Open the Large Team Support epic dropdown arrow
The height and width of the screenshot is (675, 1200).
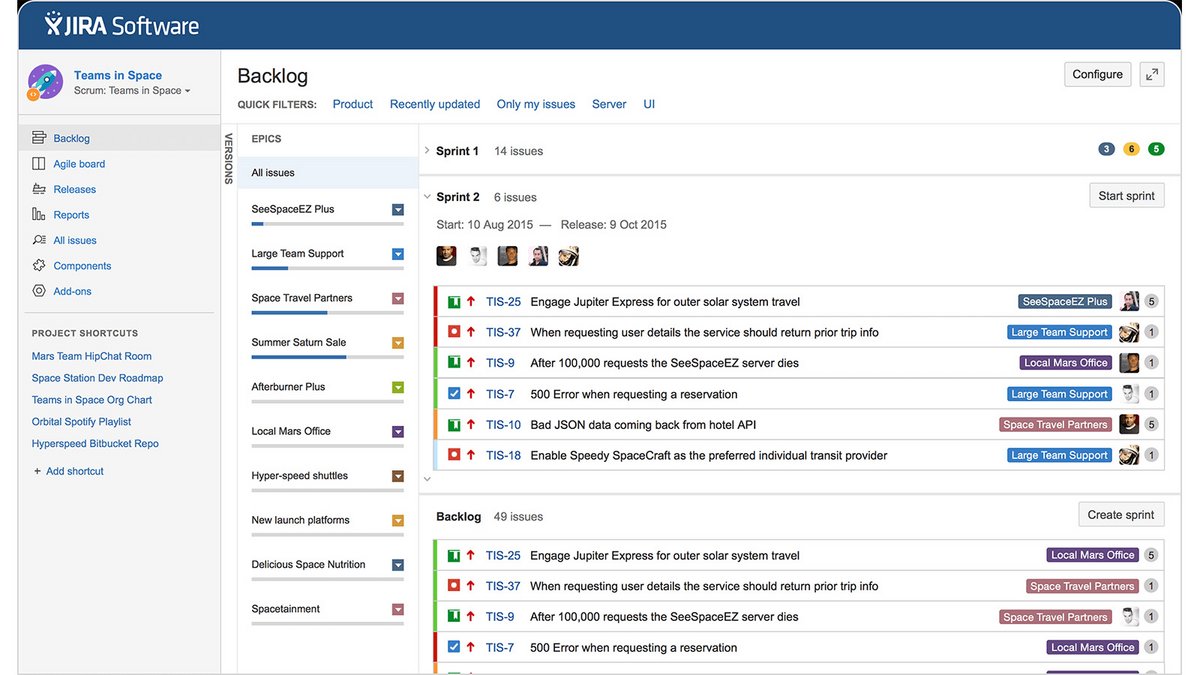[x=398, y=254]
